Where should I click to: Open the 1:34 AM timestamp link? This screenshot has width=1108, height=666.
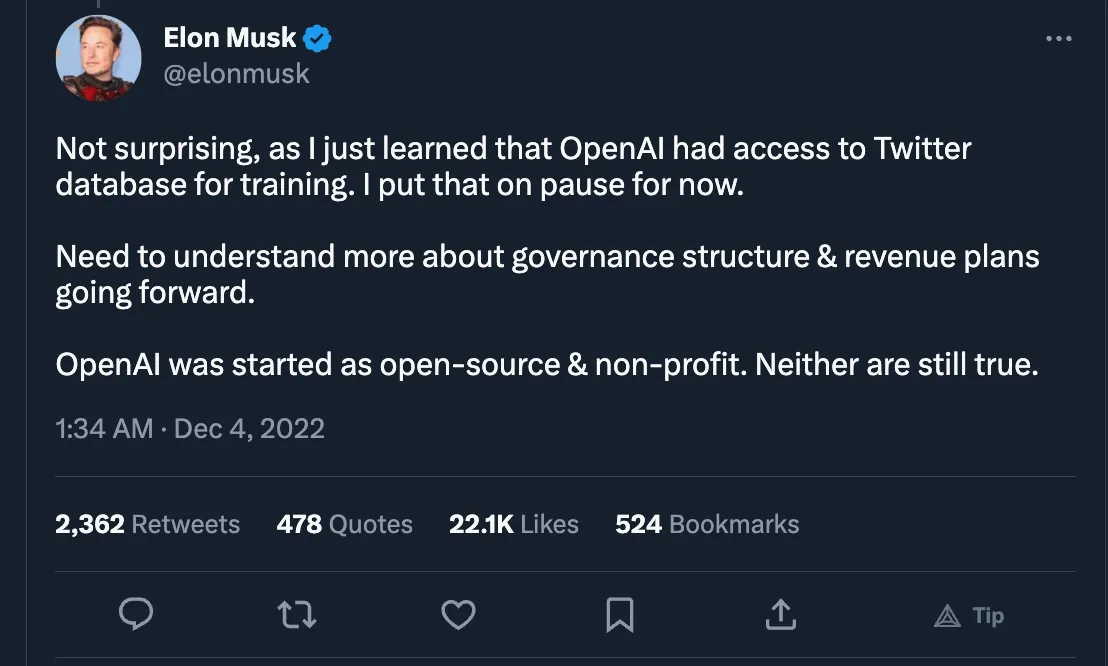point(104,429)
